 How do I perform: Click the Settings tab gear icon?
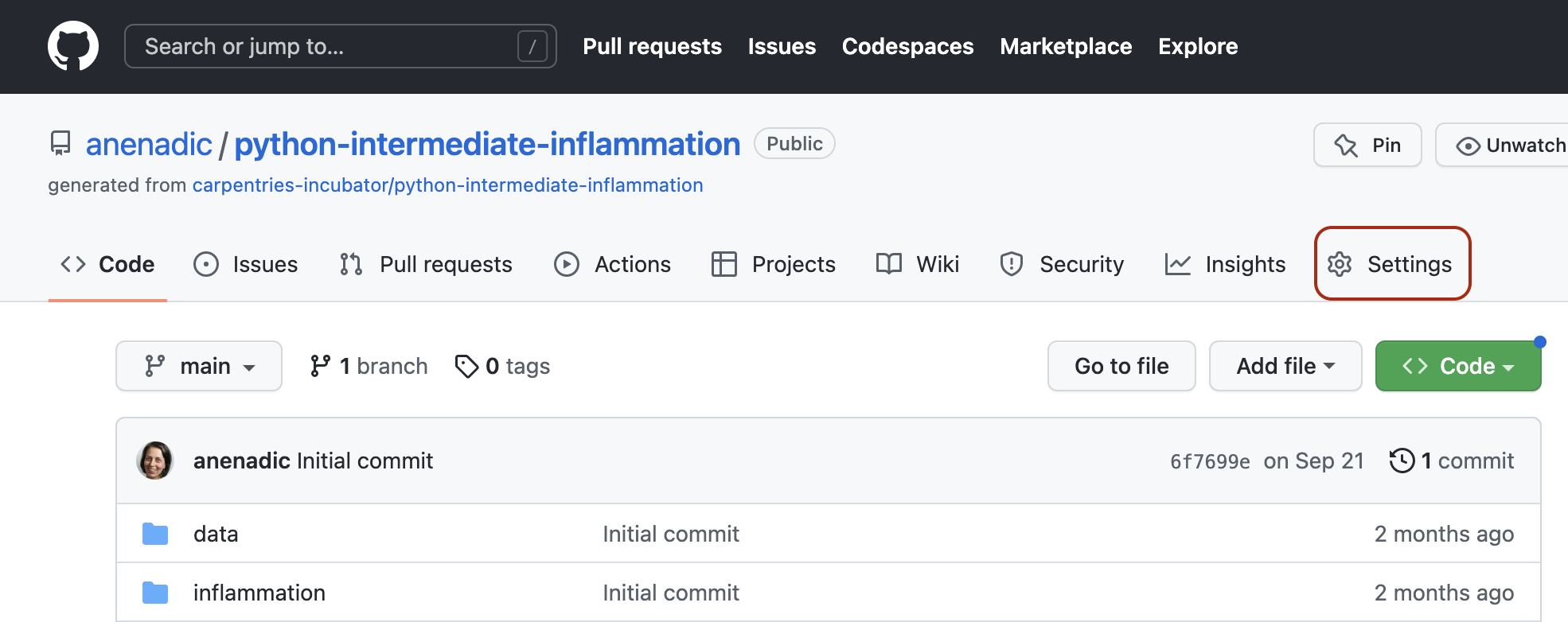1340,264
